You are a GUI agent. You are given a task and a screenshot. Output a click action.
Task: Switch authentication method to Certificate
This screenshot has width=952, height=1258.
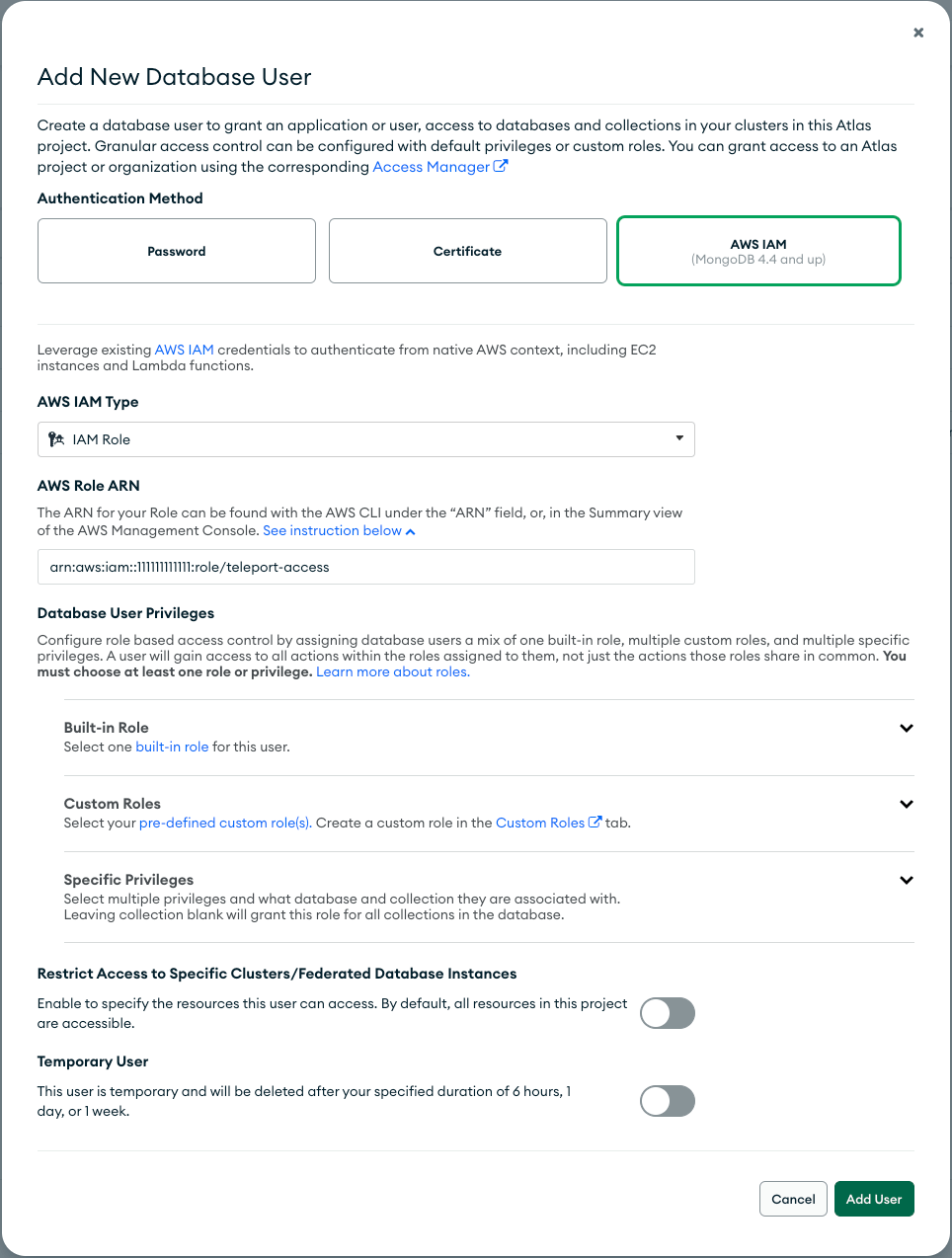point(467,251)
